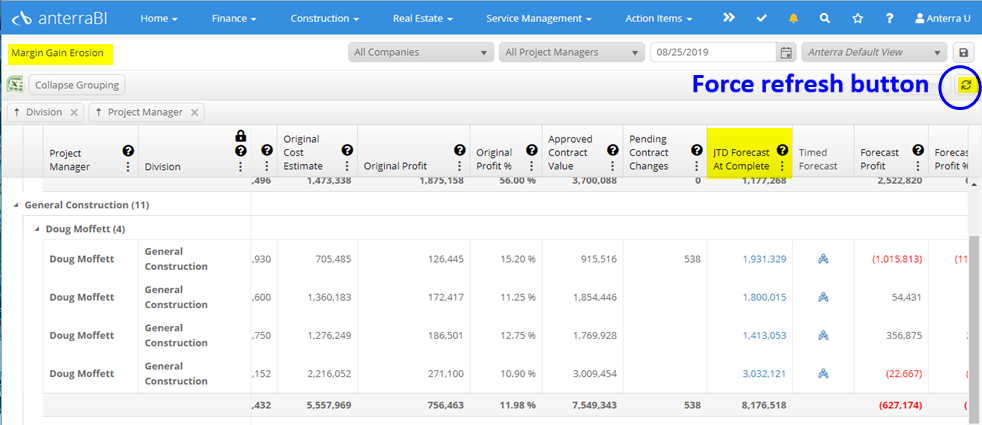Open calendar picker next to date field
The height and width of the screenshot is (425, 982).
coord(786,52)
